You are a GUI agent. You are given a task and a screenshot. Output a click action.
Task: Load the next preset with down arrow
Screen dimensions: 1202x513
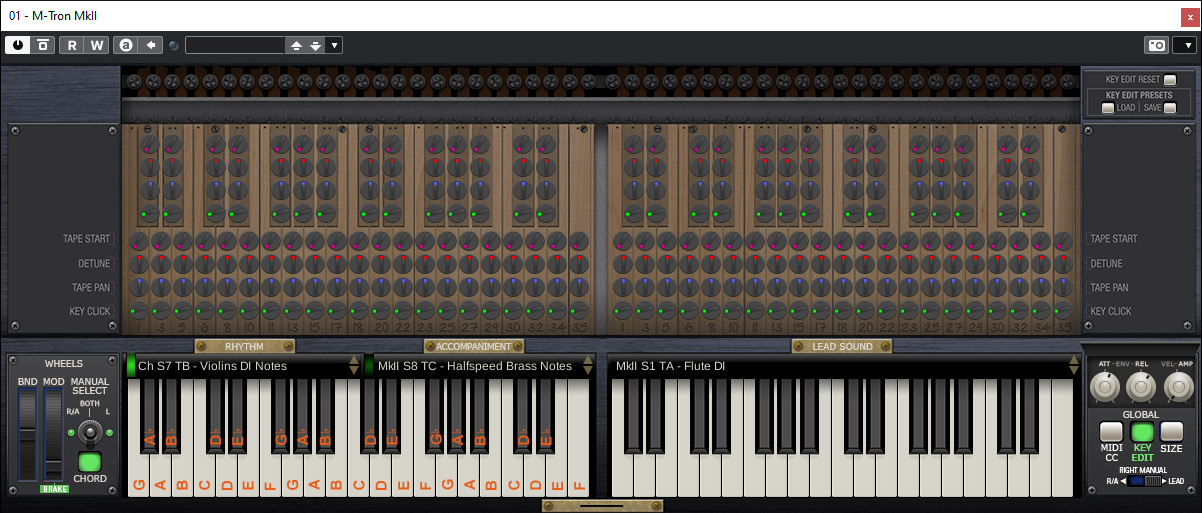316,45
